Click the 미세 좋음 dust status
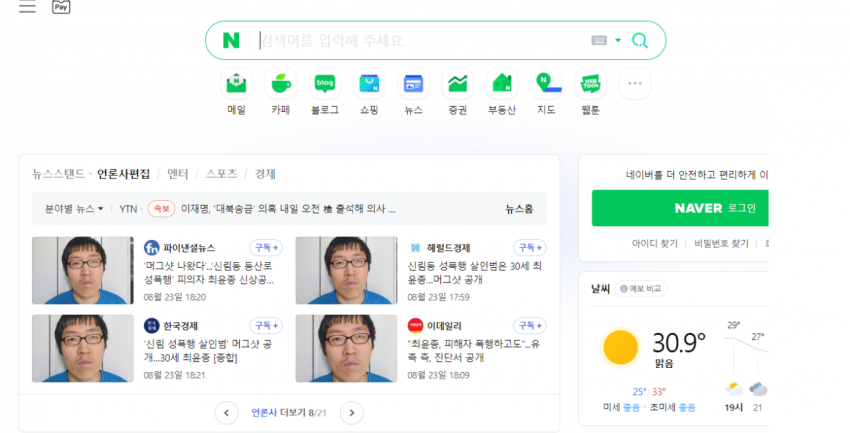 click(x=621, y=408)
